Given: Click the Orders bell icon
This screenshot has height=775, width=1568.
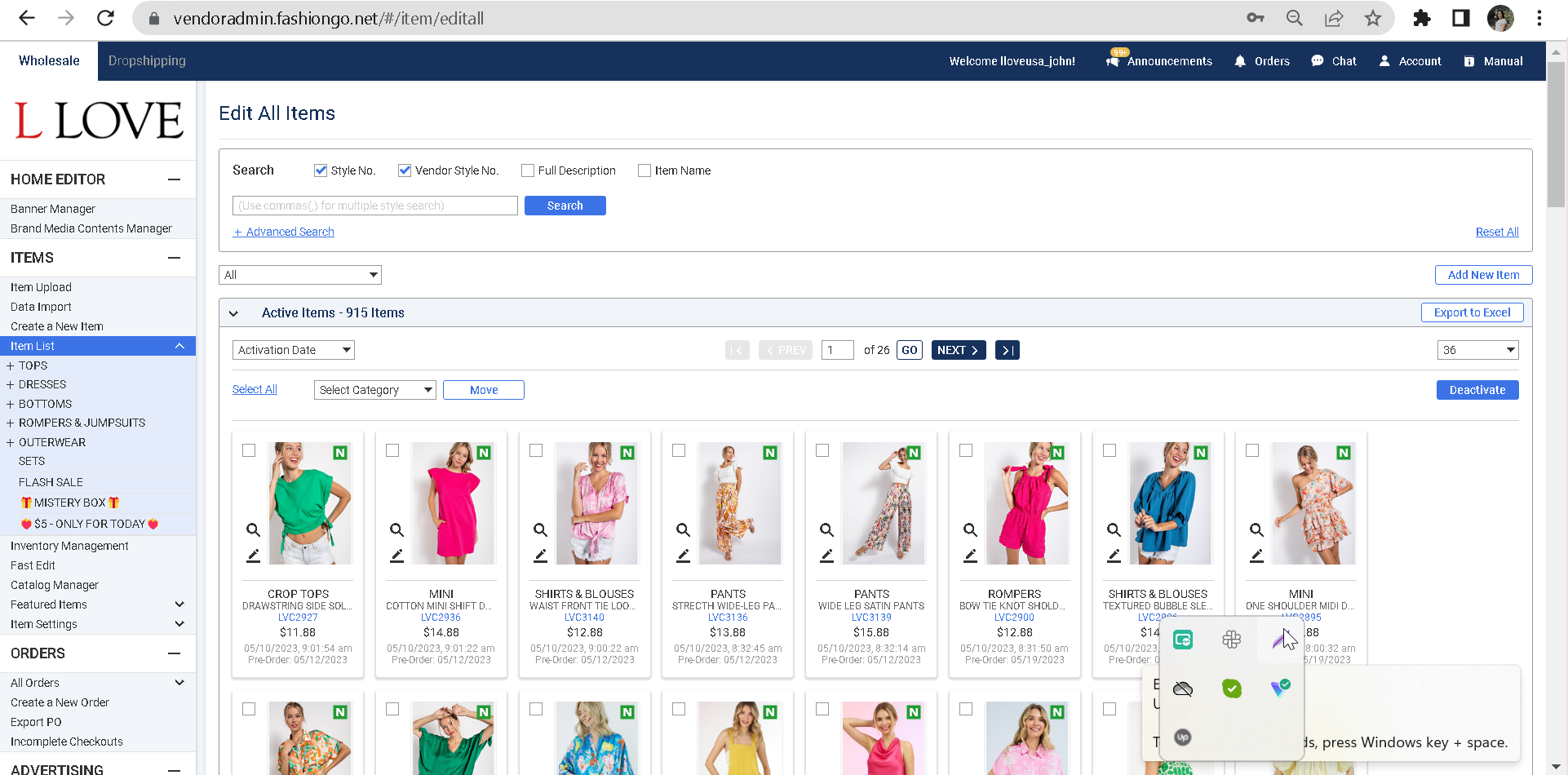Looking at the screenshot, I should point(1240,61).
